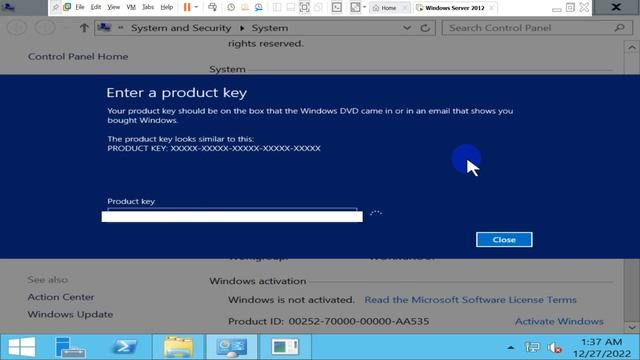Screen dimensions: 640x360
Task: Click the Activate Windows link
Action: coord(559,321)
